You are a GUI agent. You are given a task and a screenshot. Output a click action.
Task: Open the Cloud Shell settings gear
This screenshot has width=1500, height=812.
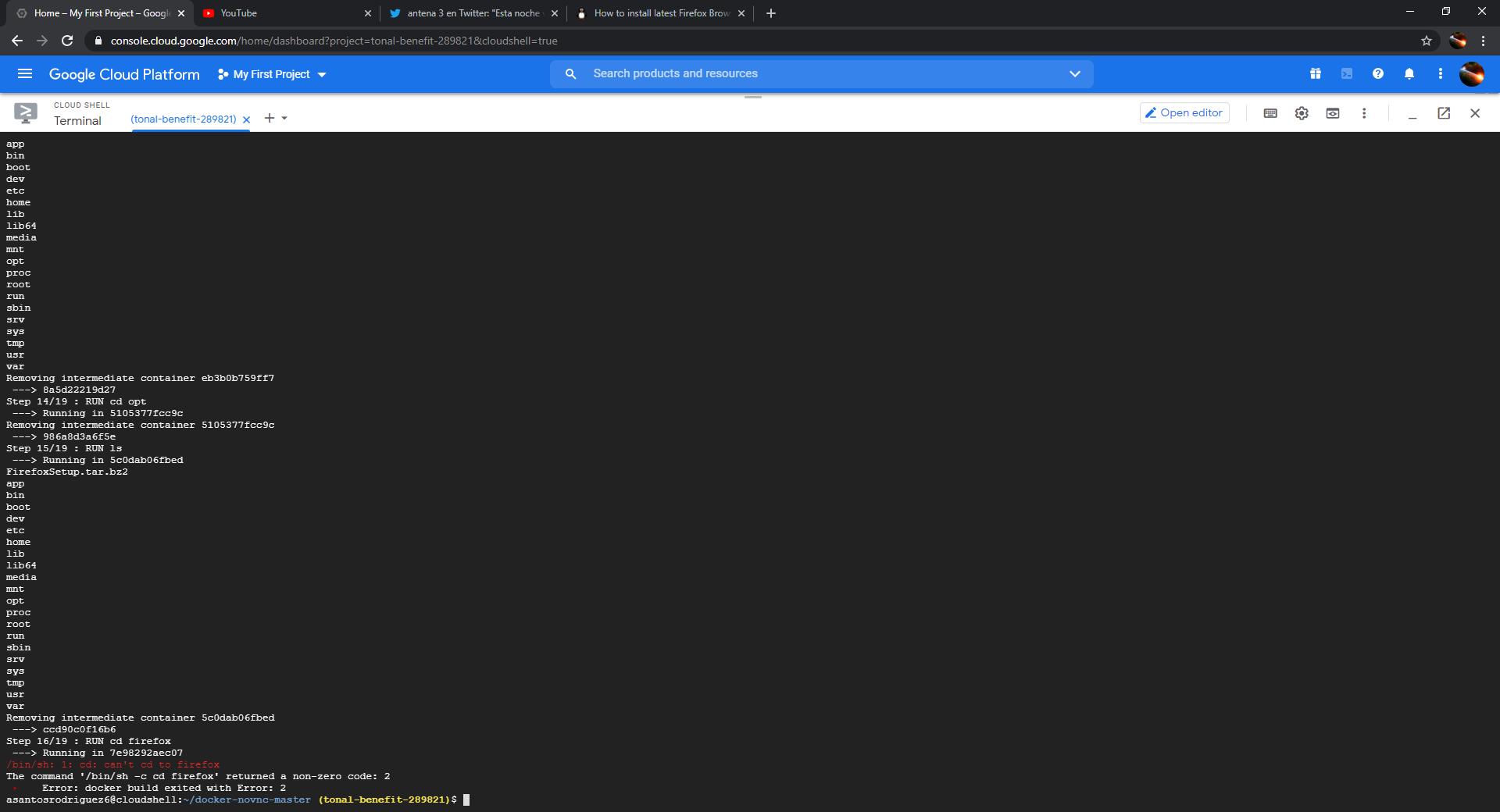pyautogui.click(x=1302, y=113)
